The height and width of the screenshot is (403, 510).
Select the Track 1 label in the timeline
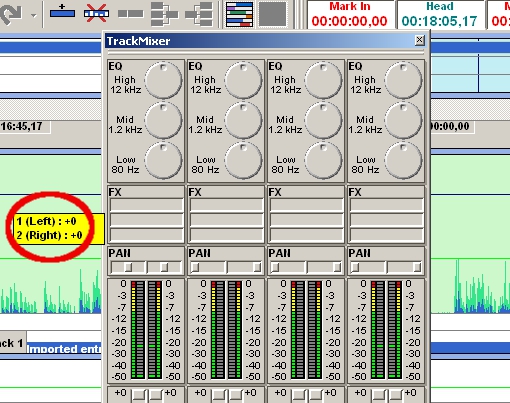point(13,343)
